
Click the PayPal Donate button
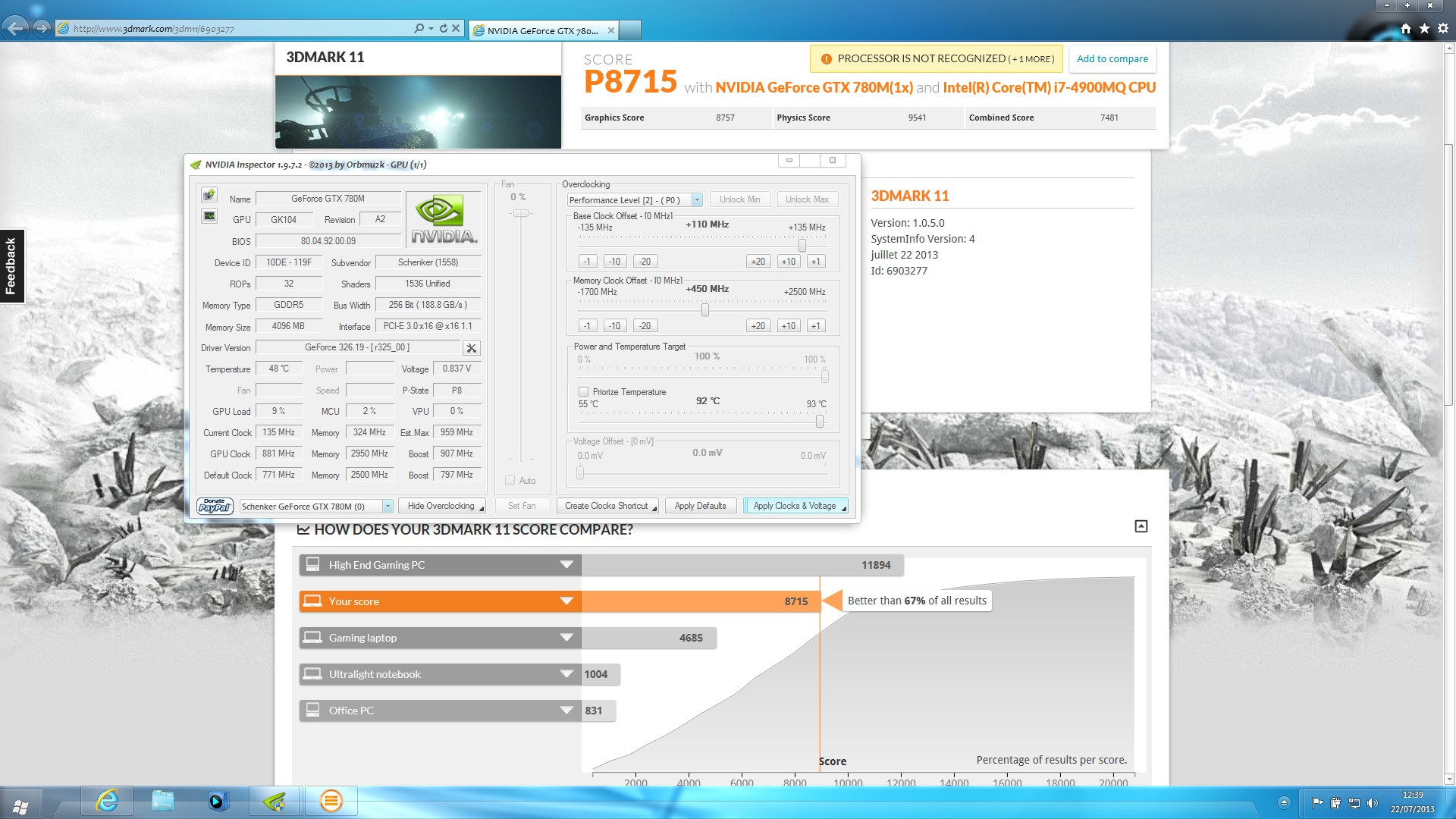pos(215,506)
